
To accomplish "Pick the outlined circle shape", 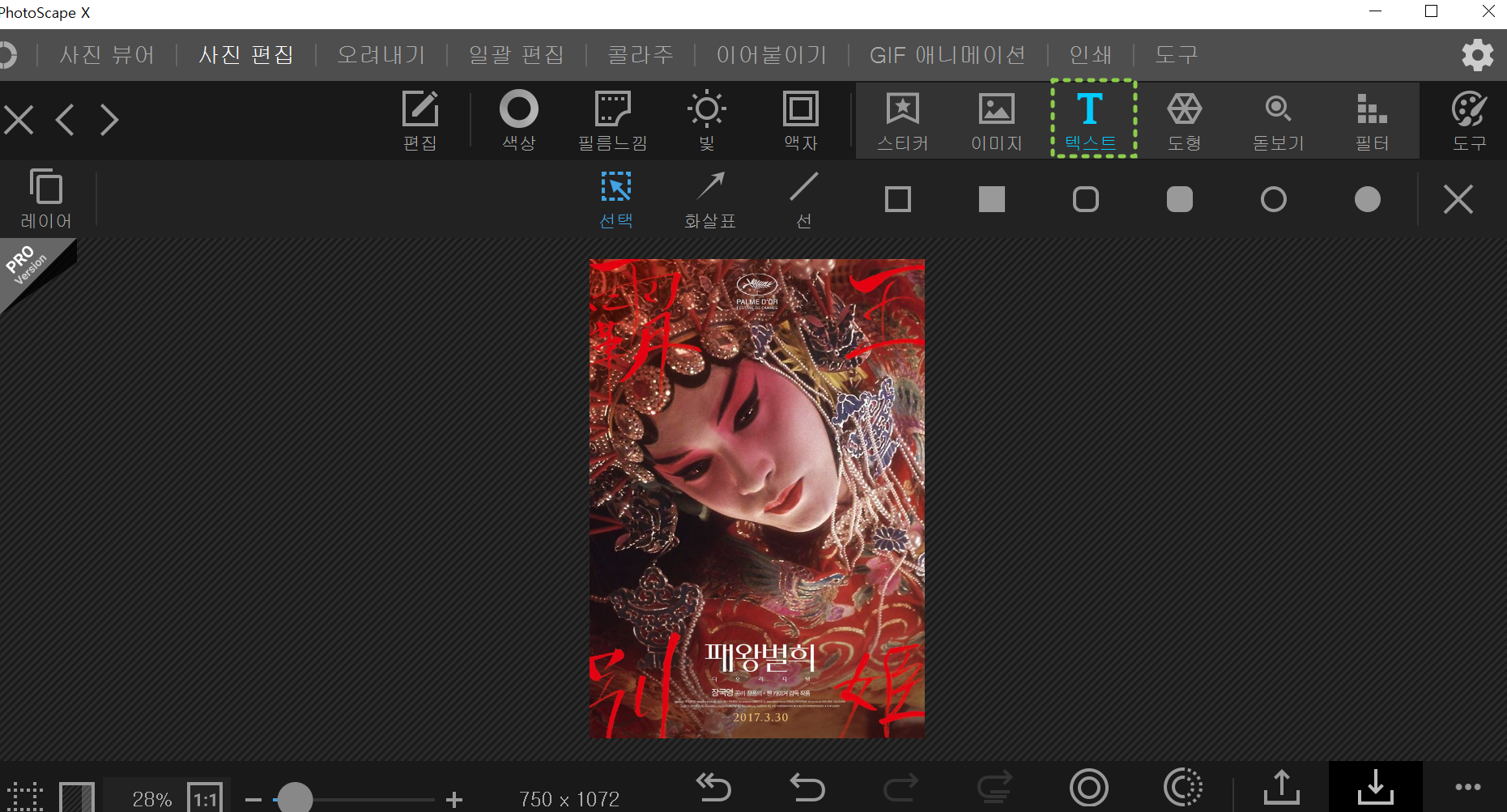I will point(1274,199).
